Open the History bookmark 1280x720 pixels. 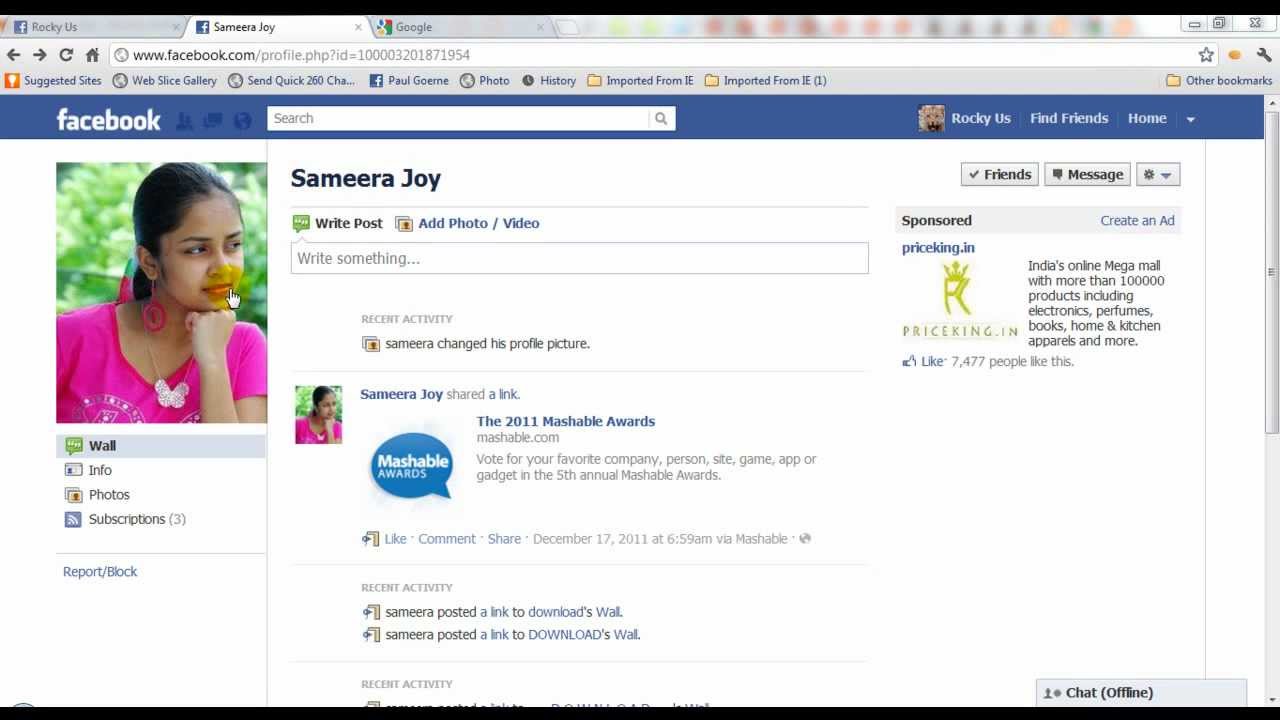[x=549, y=81]
